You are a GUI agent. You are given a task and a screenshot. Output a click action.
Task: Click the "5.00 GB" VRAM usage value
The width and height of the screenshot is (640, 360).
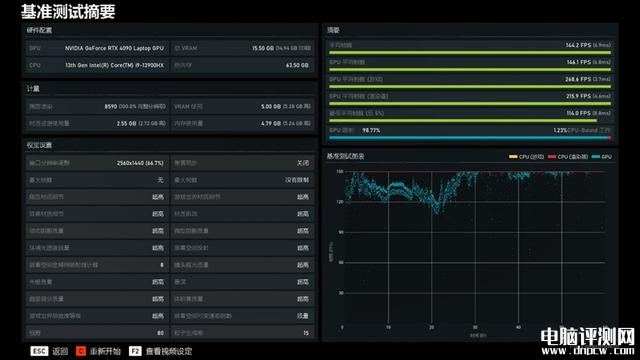coord(271,107)
